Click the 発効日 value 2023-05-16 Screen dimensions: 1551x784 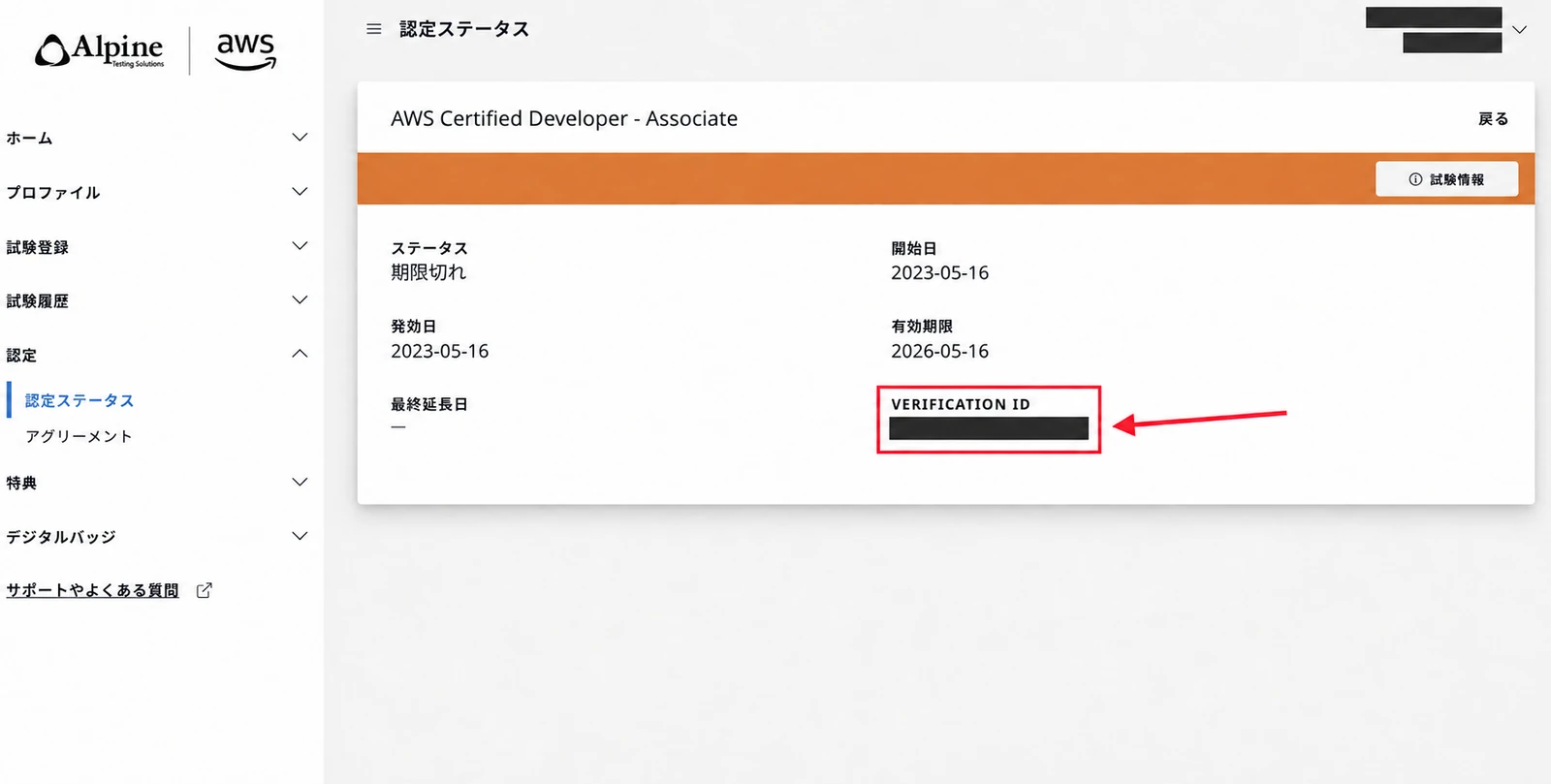[x=440, y=351]
